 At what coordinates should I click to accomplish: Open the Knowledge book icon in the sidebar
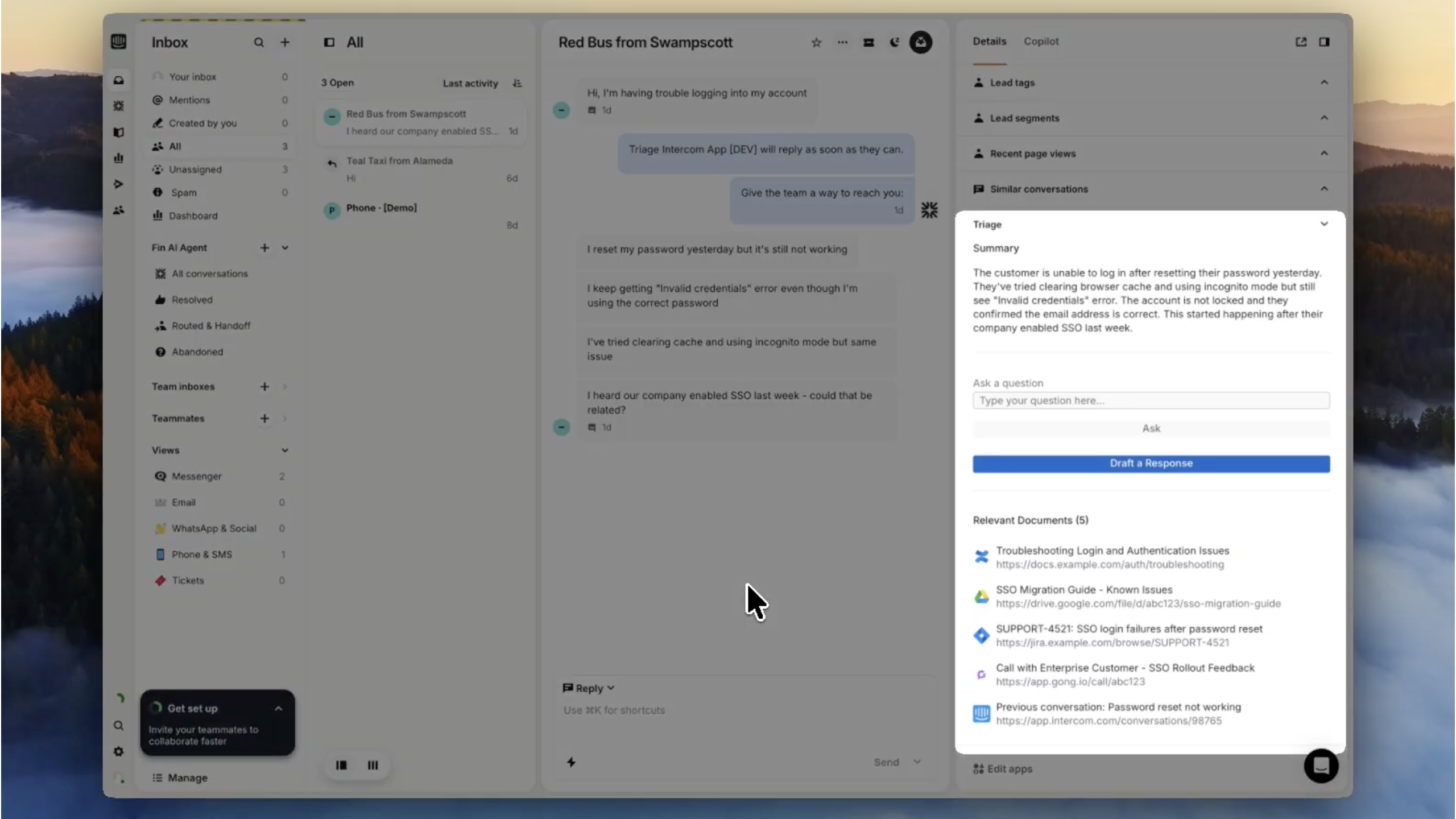click(119, 133)
